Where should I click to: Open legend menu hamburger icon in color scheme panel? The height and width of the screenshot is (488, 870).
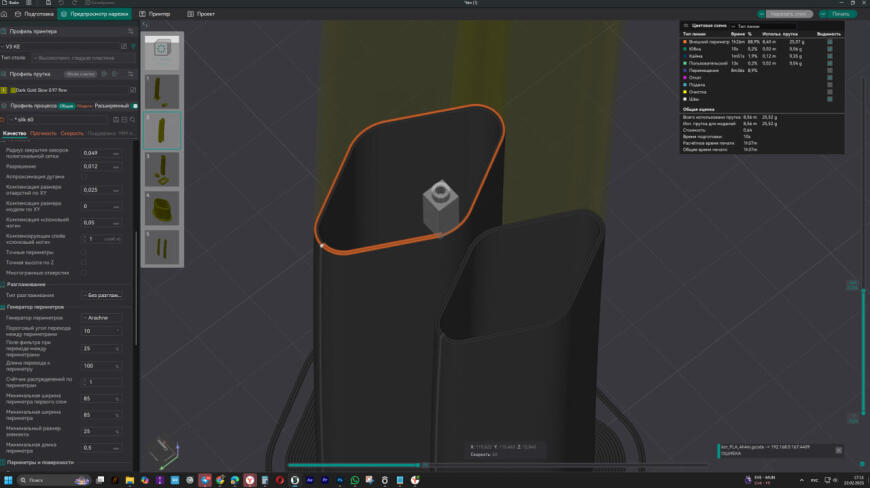tap(686, 26)
